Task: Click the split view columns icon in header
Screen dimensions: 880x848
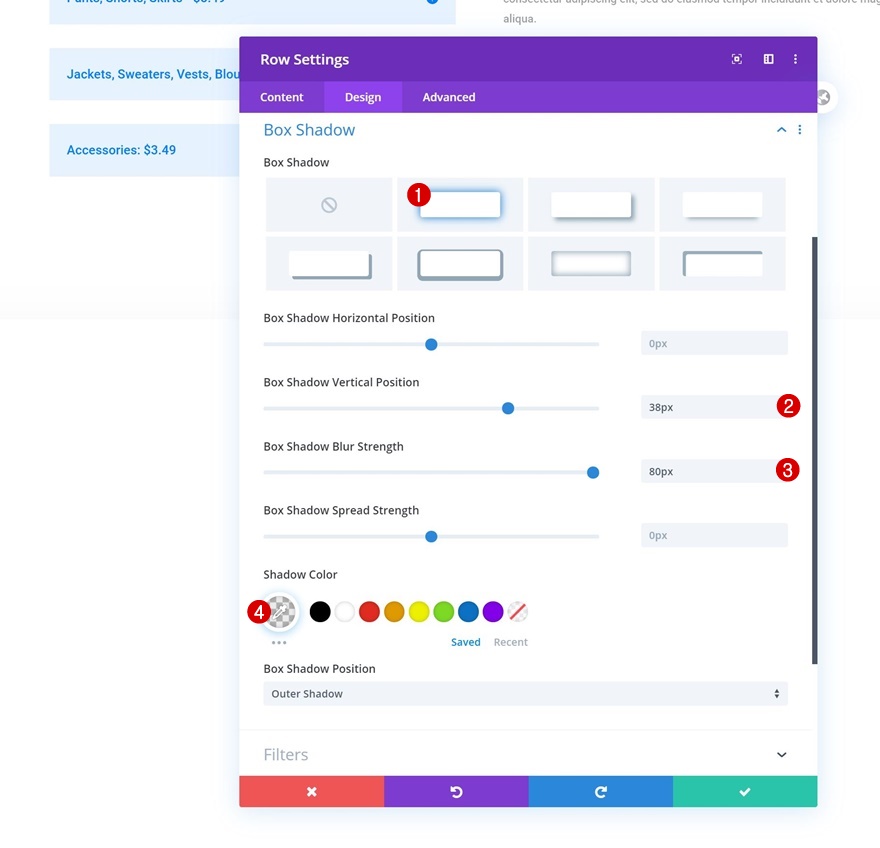Action: (768, 59)
